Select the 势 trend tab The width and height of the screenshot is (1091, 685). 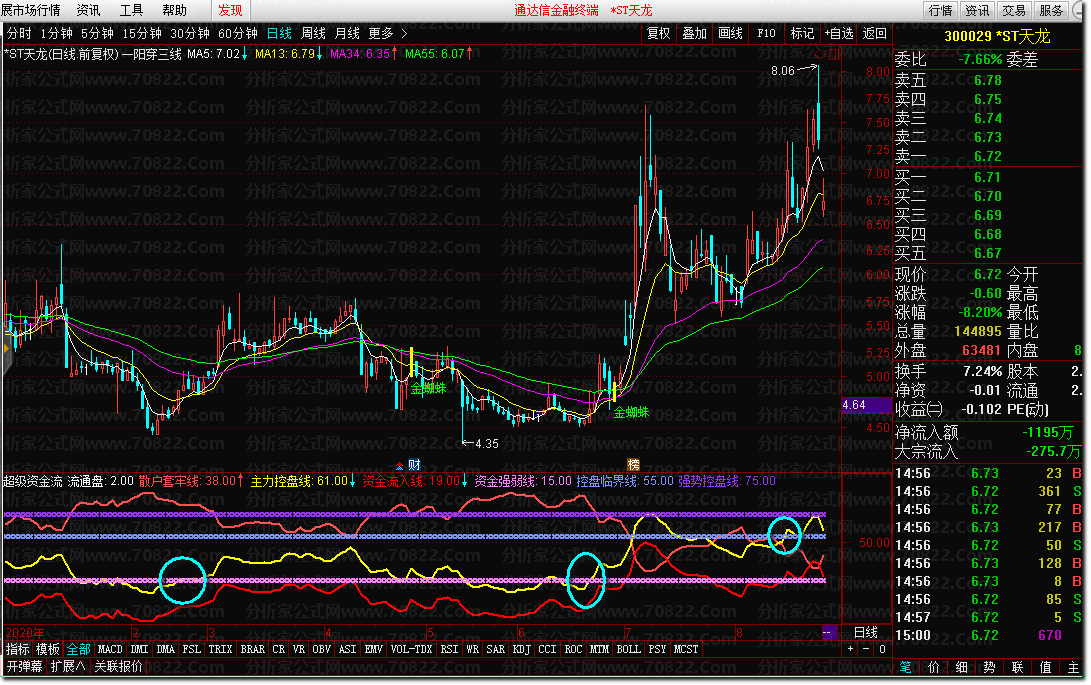coord(989,667)
